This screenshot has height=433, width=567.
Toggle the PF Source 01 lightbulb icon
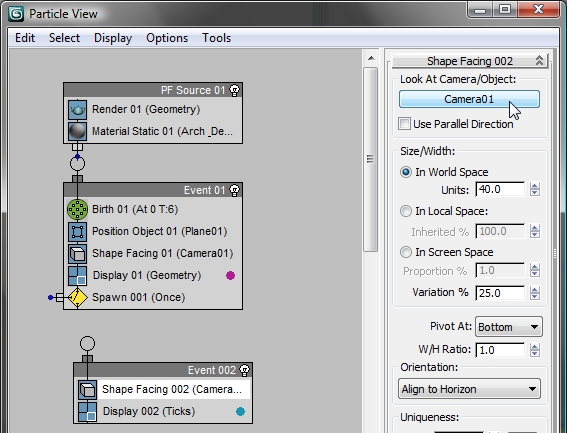tap(235, 90)
